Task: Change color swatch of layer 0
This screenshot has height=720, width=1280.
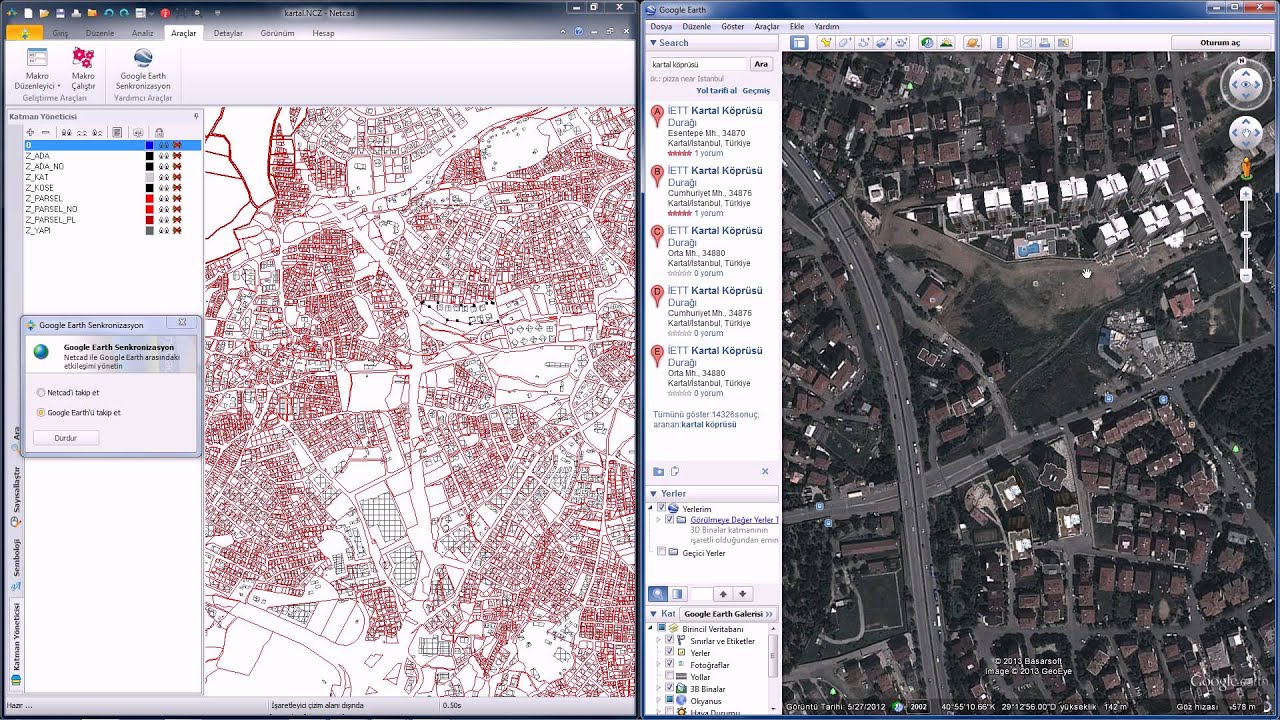Action: 149,145
